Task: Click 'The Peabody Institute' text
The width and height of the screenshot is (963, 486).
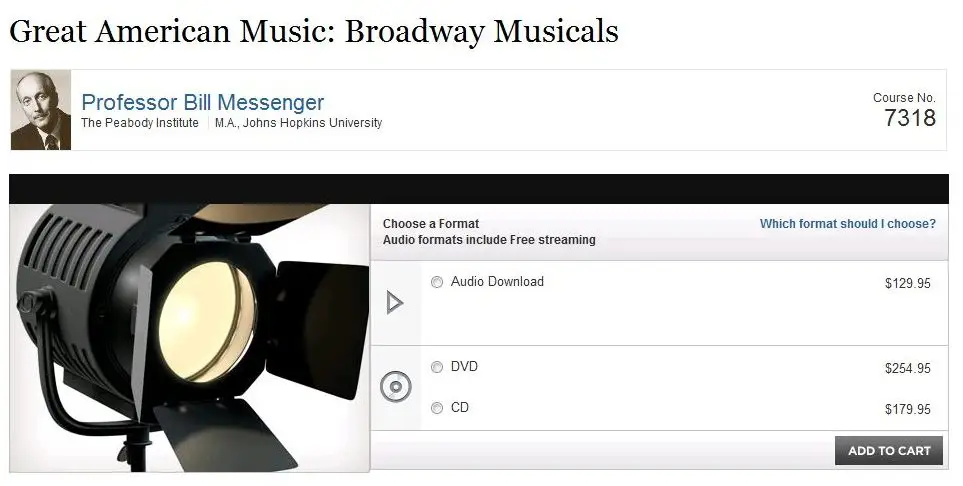Action: click(140, 123)
